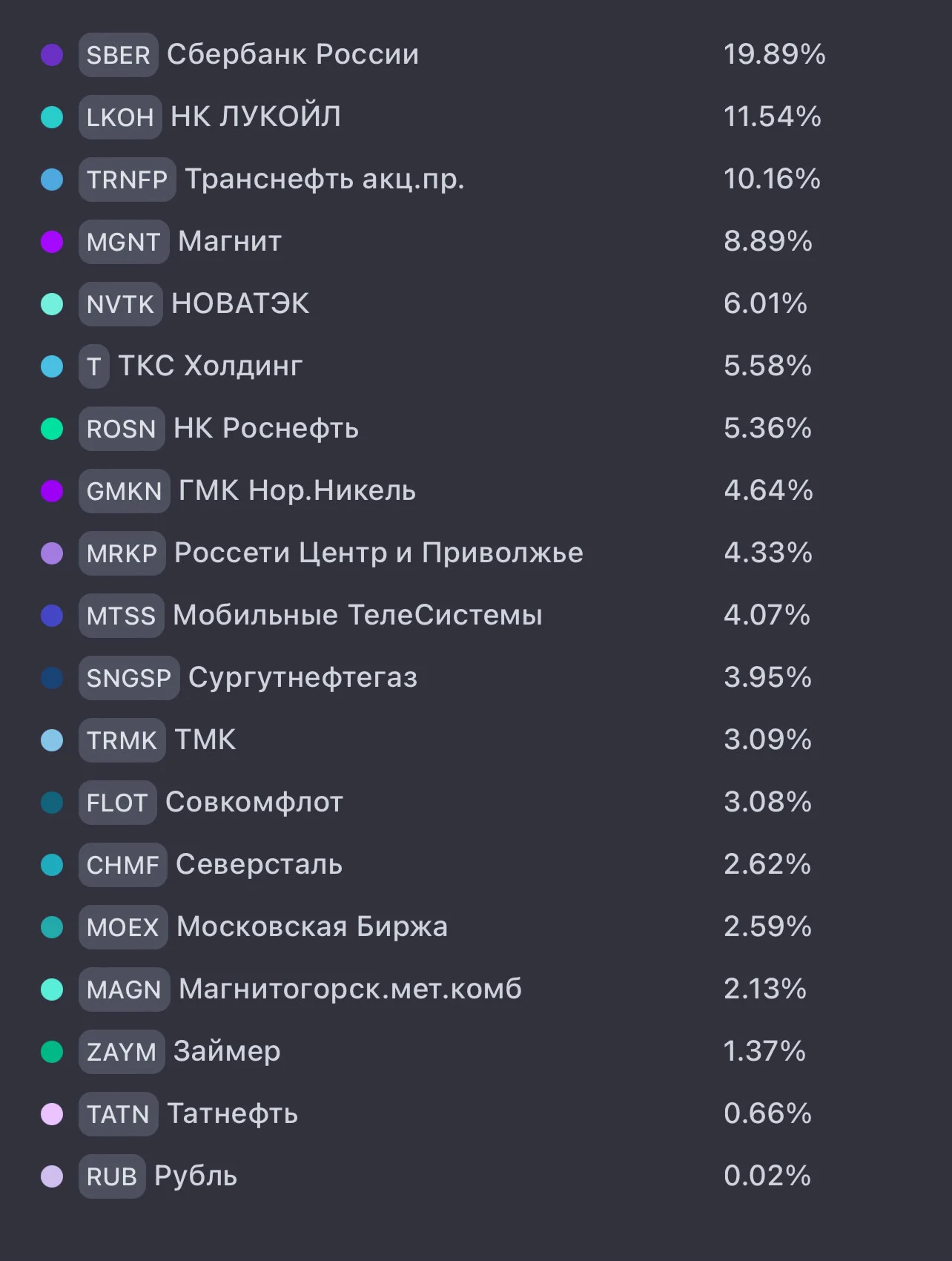Click the T ticker badge
952x1261 pixels.
pos(94,366)
